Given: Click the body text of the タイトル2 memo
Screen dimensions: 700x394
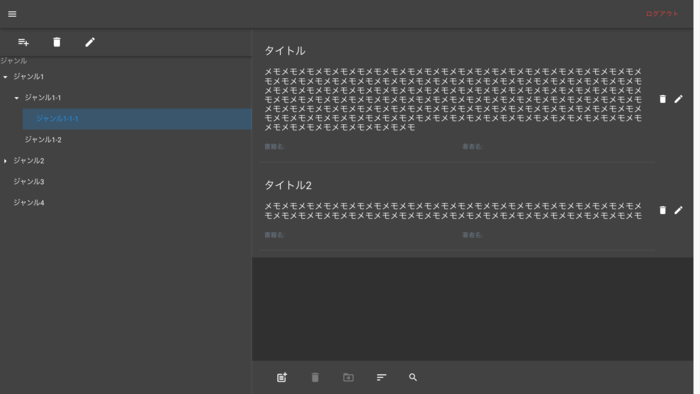Looking at the screenshot, I should (453, 211).
